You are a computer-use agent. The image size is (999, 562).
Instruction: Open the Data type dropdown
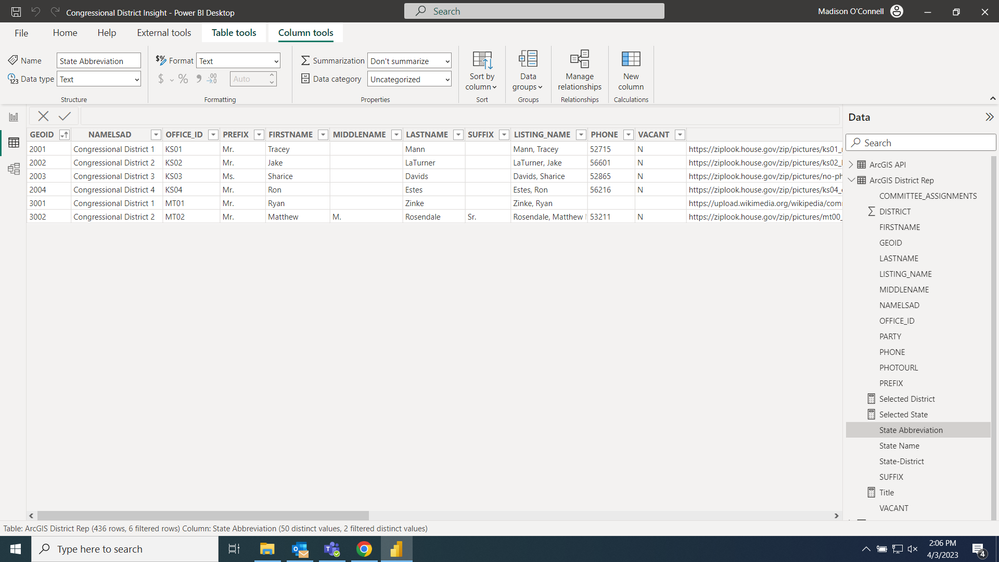[x=99, y=79]
